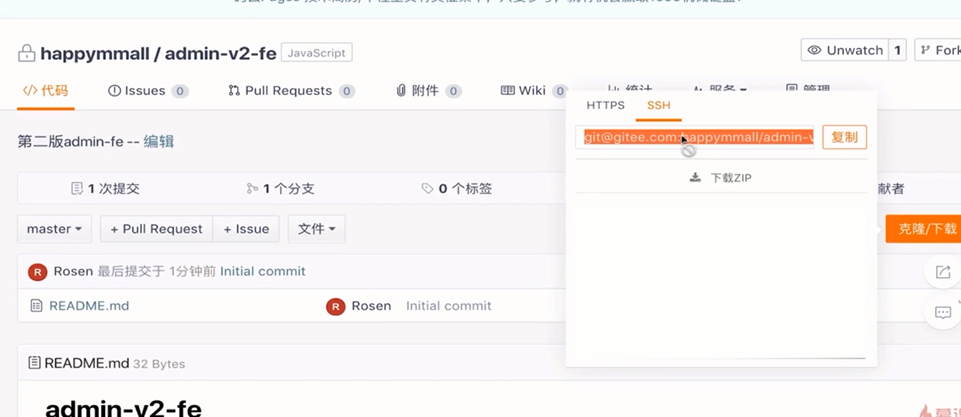Screen dimensions: 961x417
Task: Click the Fork button
Action: coord(938,50)
